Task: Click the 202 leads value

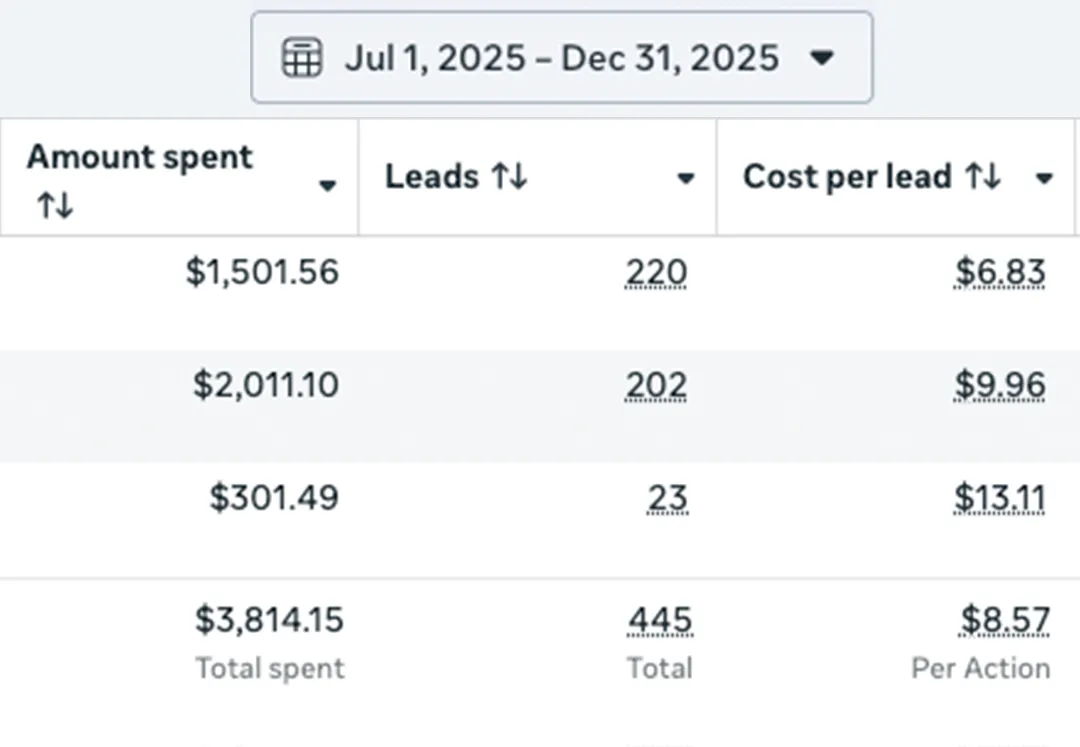Action: 656,385
